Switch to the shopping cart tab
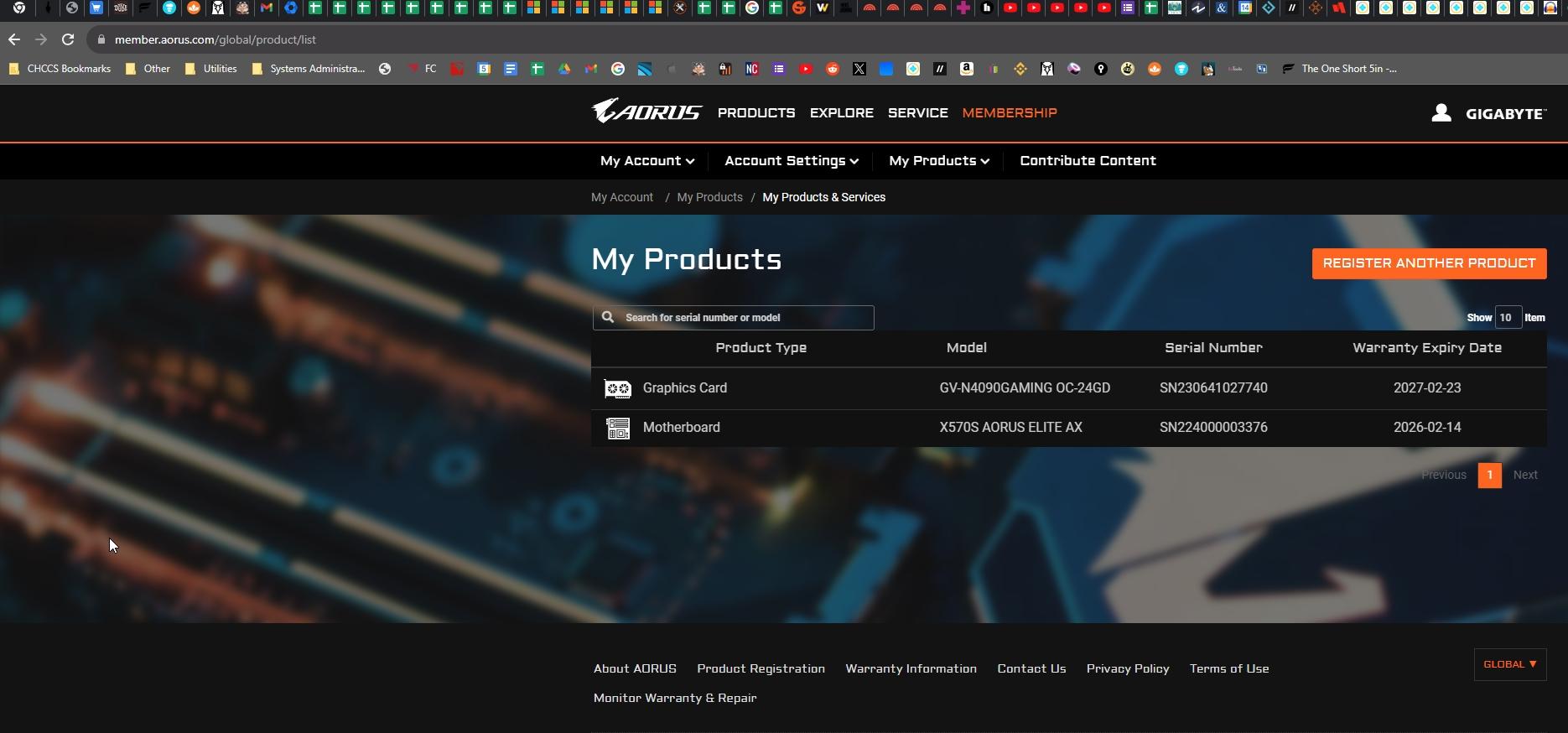This screenshot has width=1568, height=733. [96, 8]
